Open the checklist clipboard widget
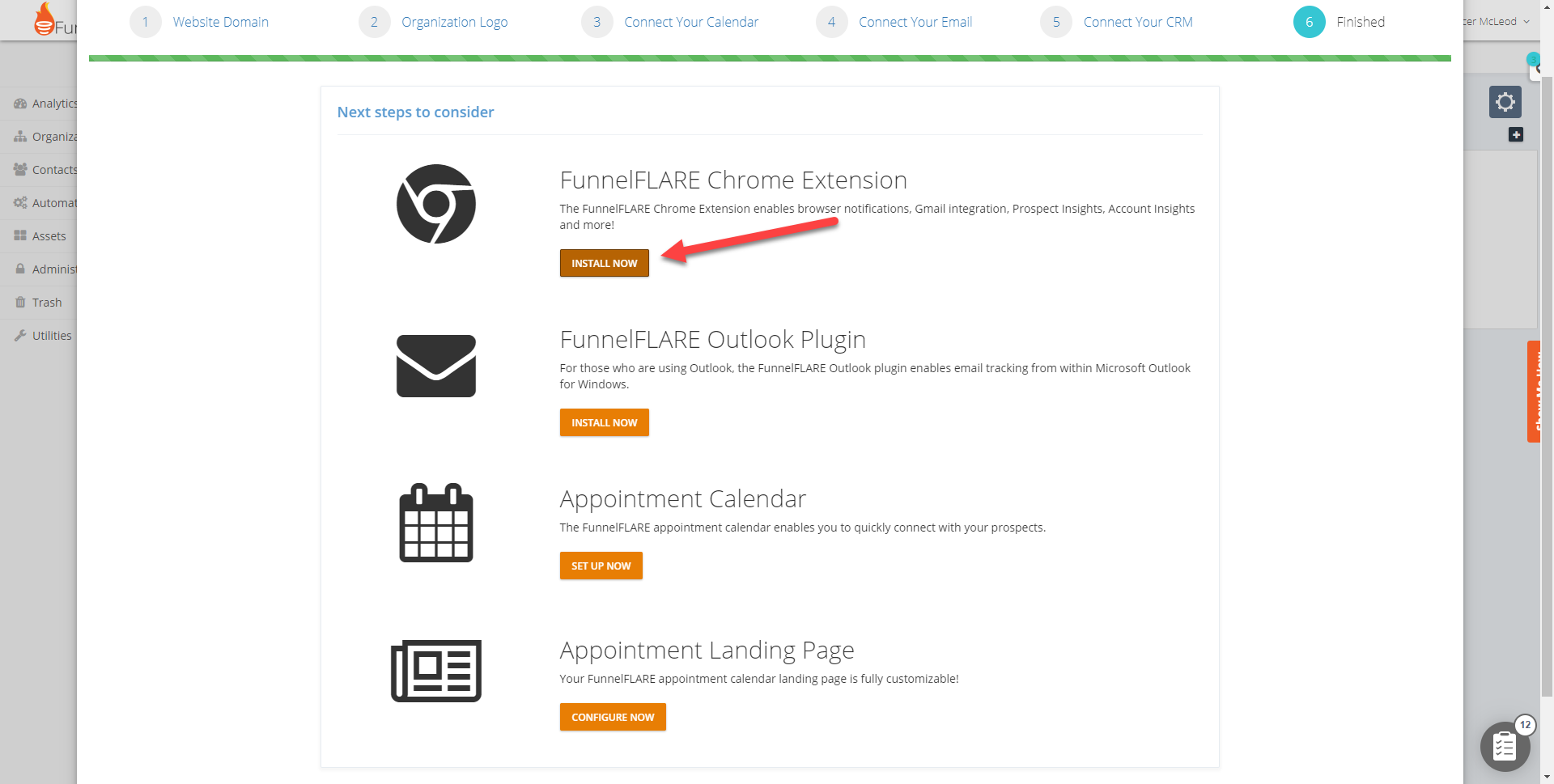 [1505, 746]
